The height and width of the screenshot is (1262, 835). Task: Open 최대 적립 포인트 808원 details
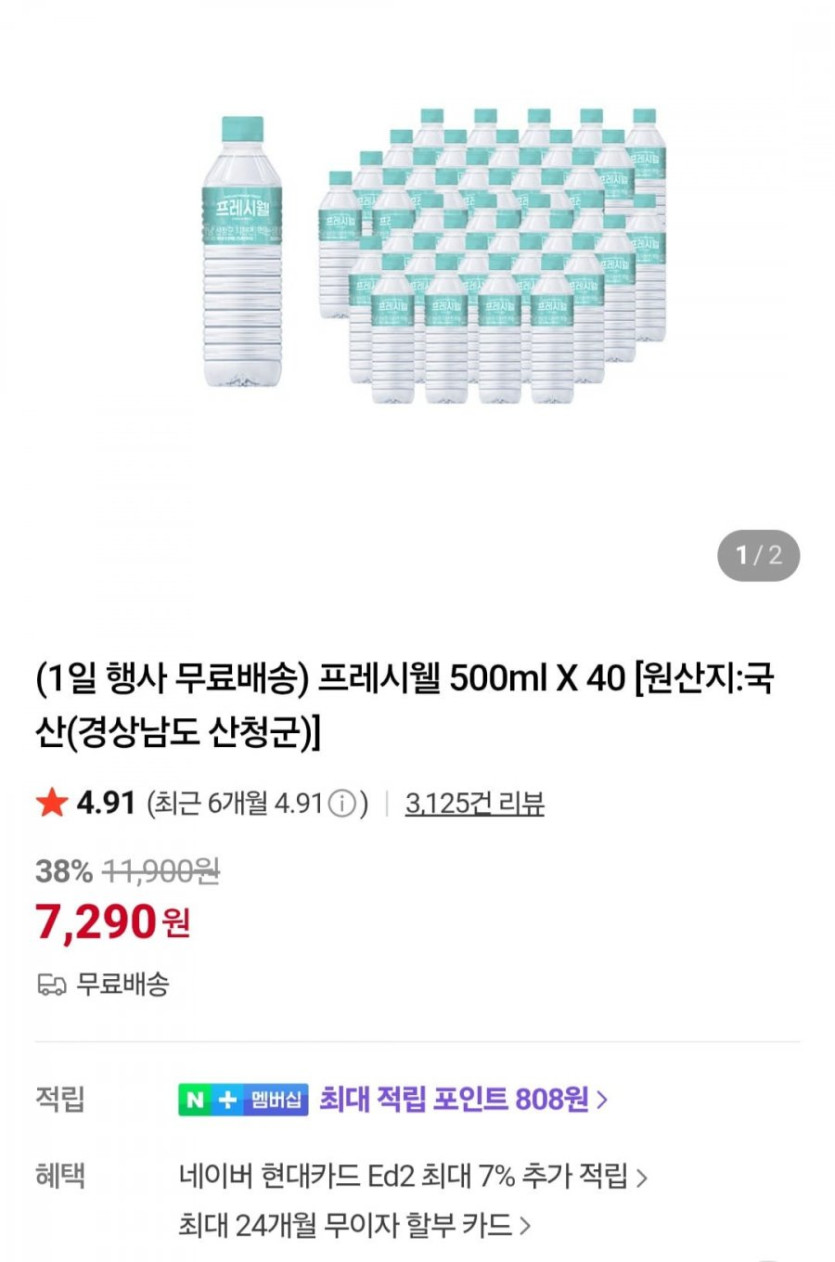453,1100
